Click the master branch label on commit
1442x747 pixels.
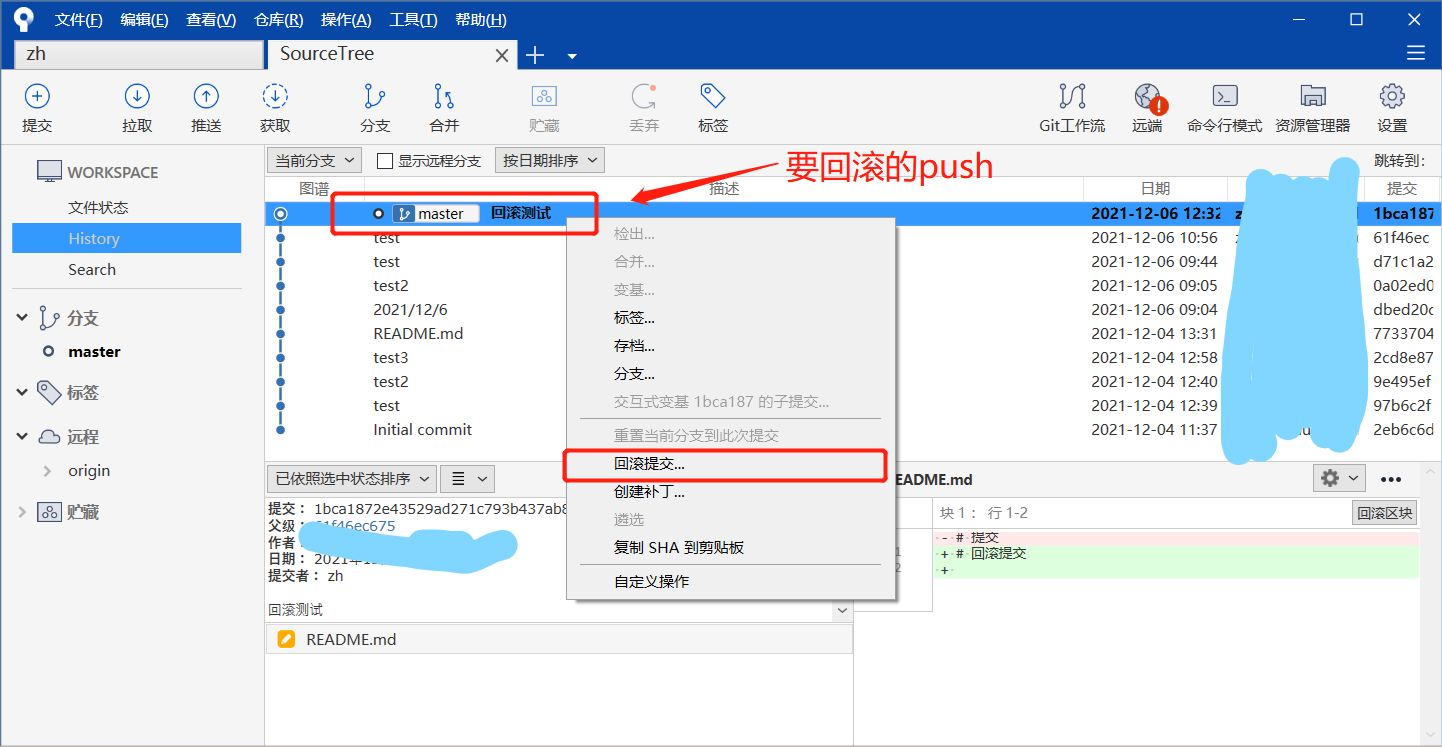click(435, 213)
